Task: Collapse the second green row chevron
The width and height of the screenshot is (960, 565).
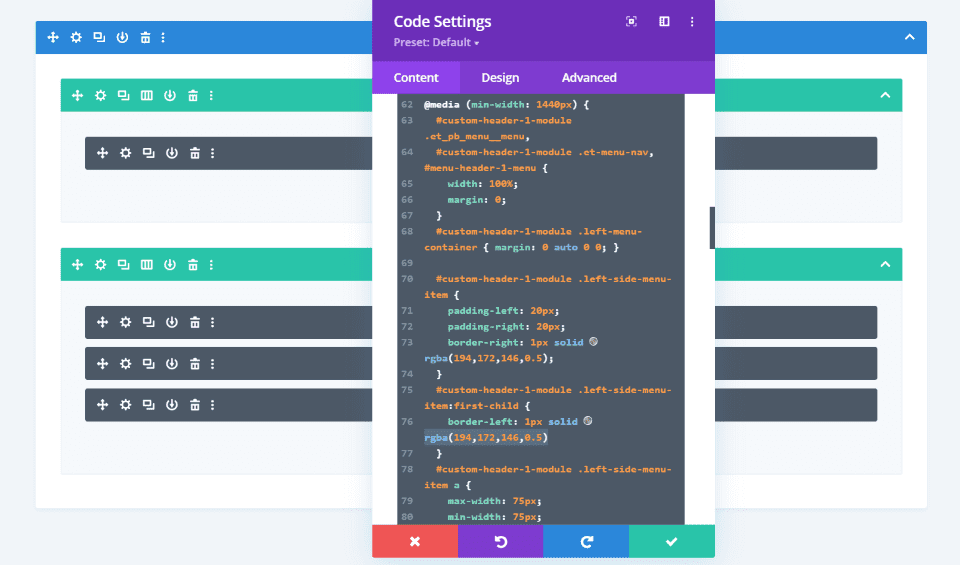Action: point(885,265)
